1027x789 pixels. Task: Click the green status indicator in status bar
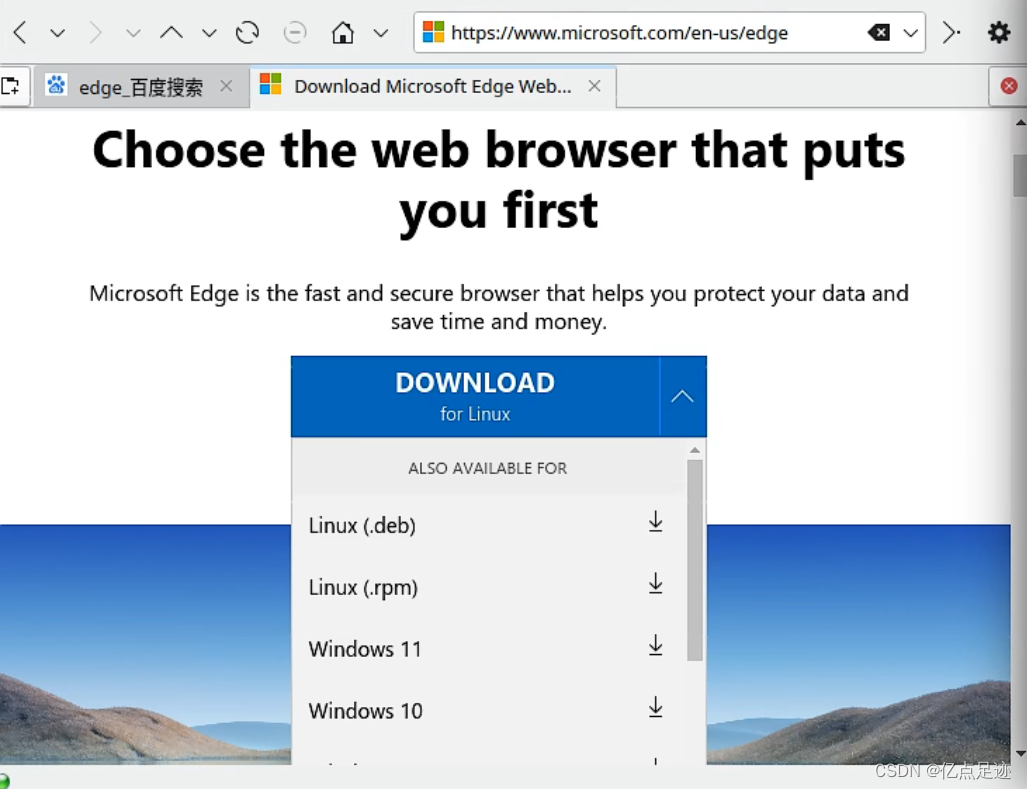[3, 781]
